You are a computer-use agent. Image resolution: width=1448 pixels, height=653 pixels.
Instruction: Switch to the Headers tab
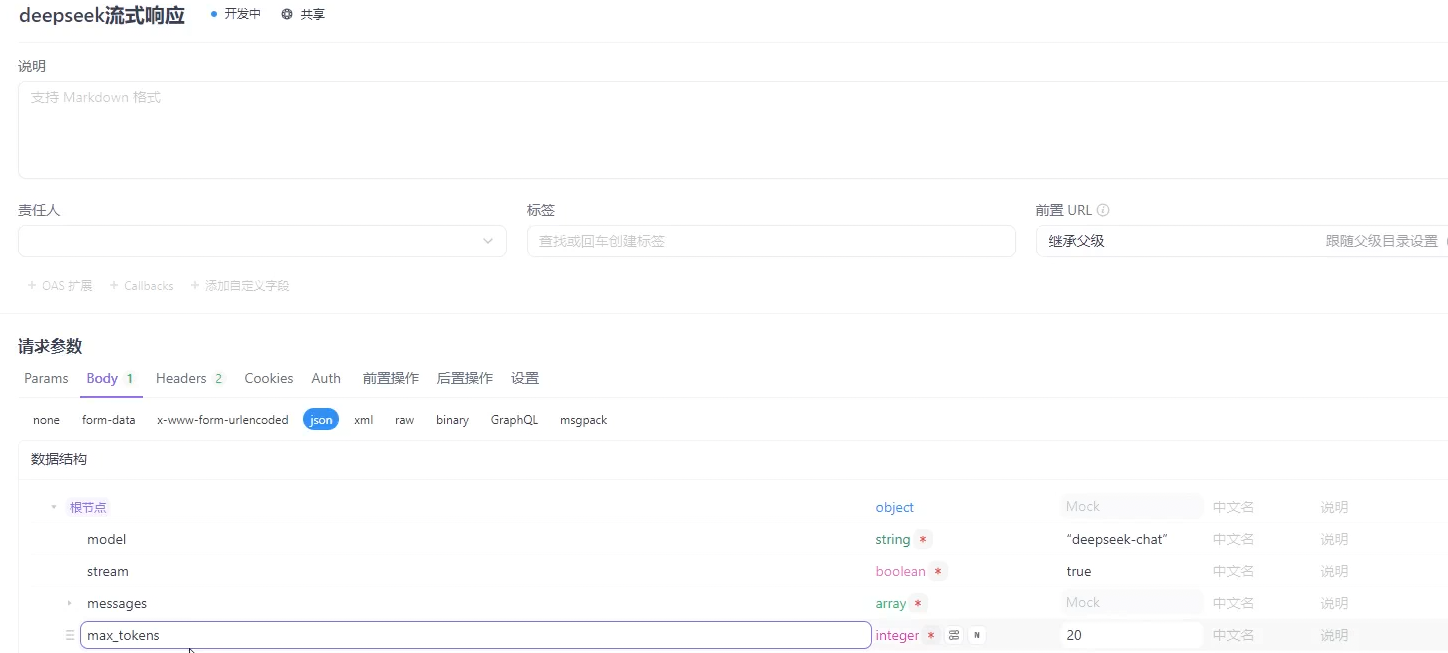click(189, 378)
